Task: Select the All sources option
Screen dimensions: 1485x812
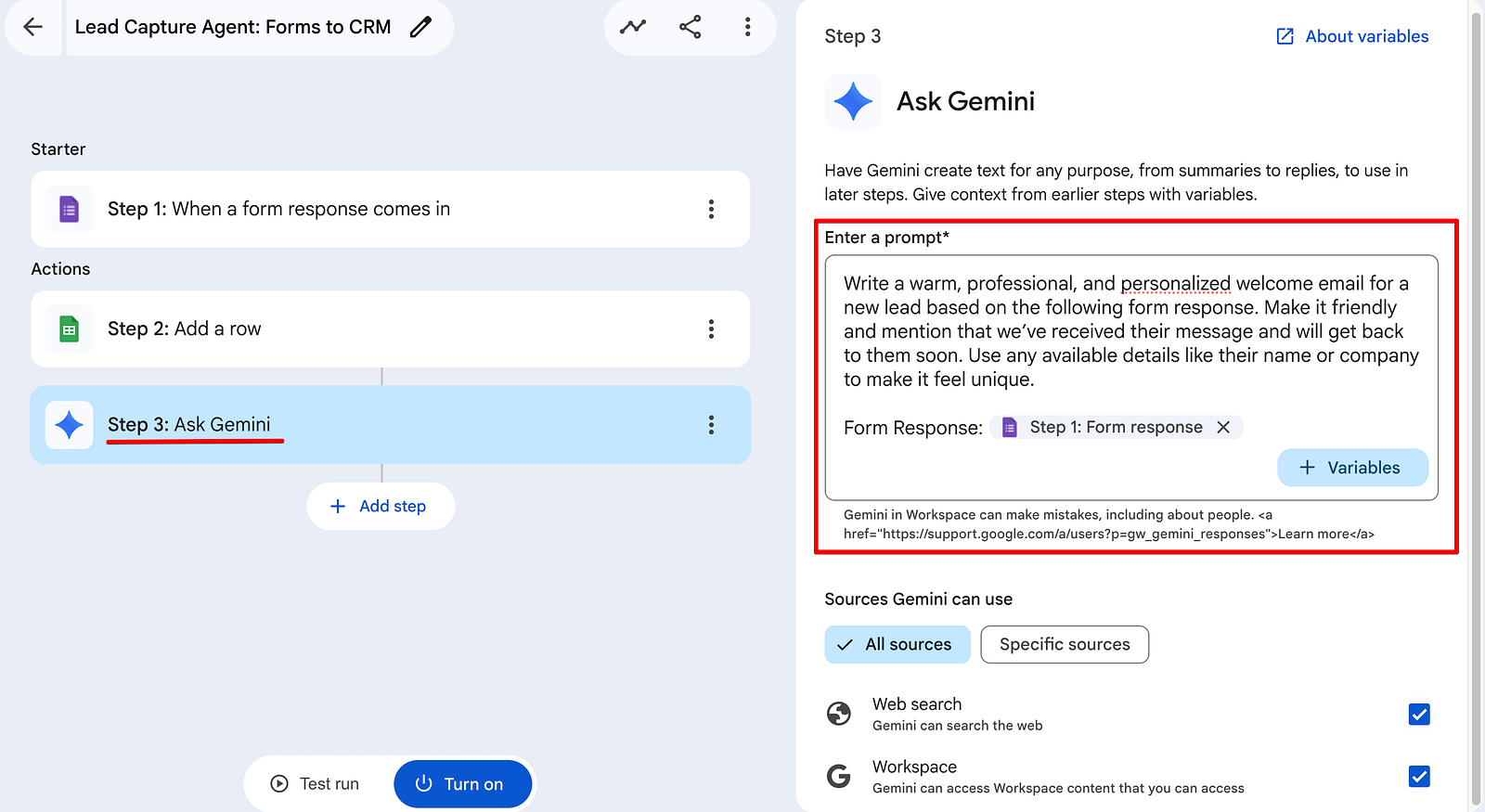Action: (x=897, y=644)
